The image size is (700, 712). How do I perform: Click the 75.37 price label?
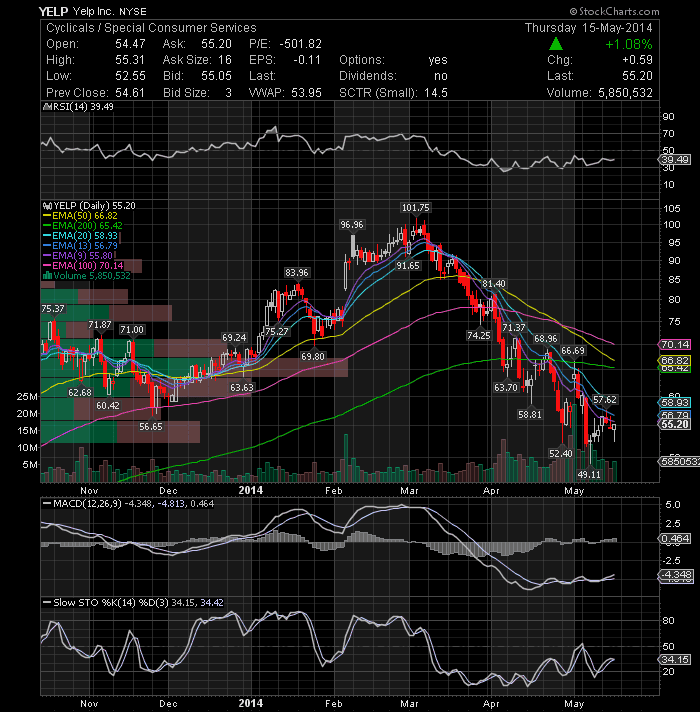(x=53, y=309)
